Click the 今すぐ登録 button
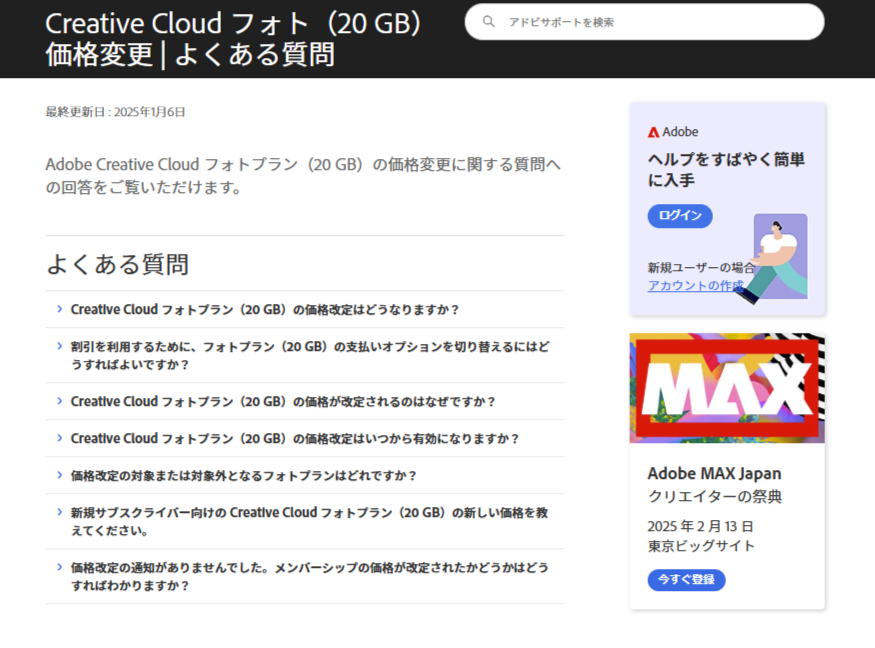This screenshot has width=875, height=648. pyautogui.click(x=685, y=580)
